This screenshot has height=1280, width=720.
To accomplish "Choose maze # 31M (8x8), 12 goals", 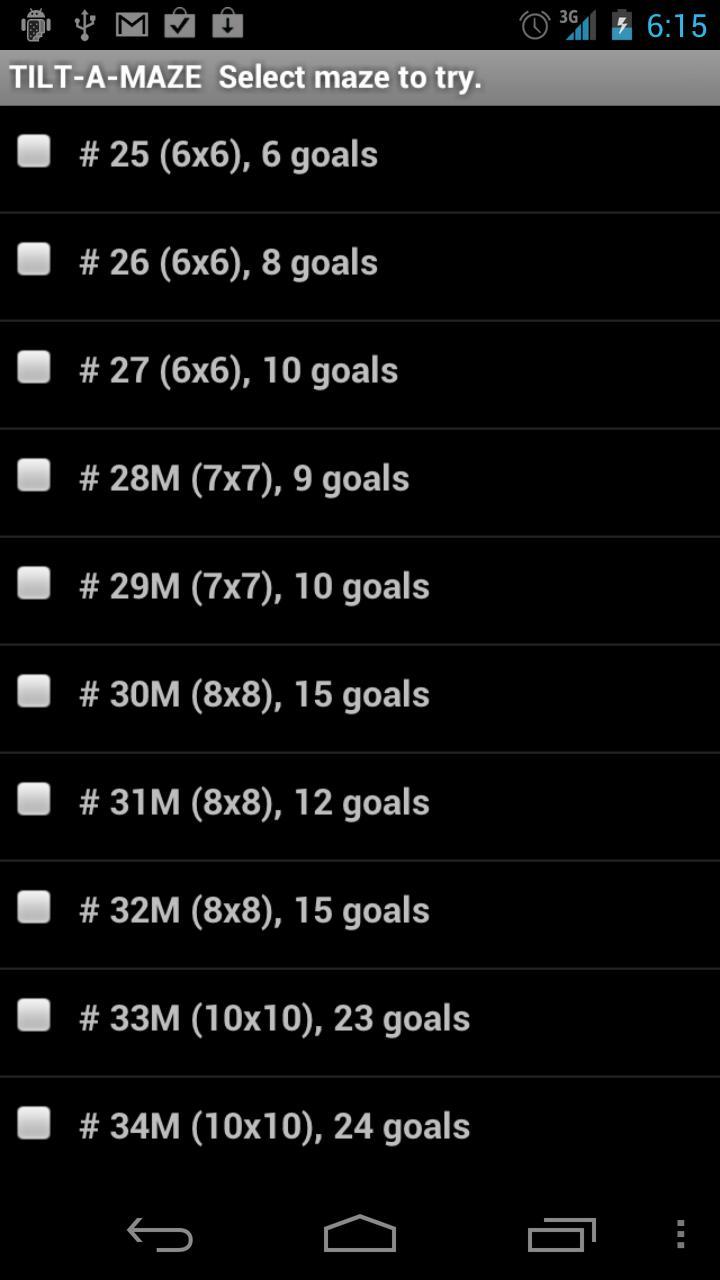I will click(x=360, y=807).
